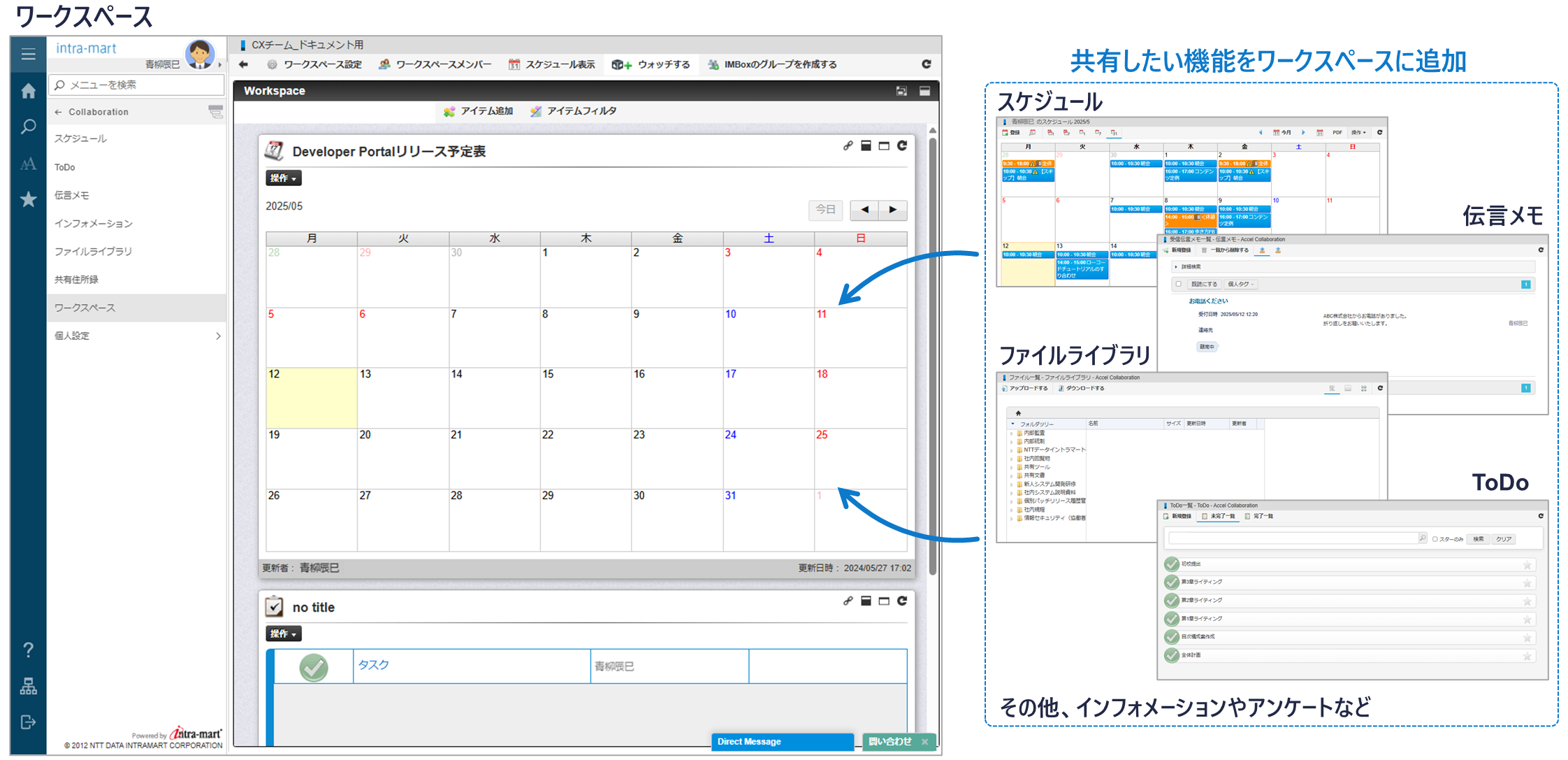Open ToDo in Collaboration menu
This screenshot has height=760, width=1568.
(x=65, y=167)
